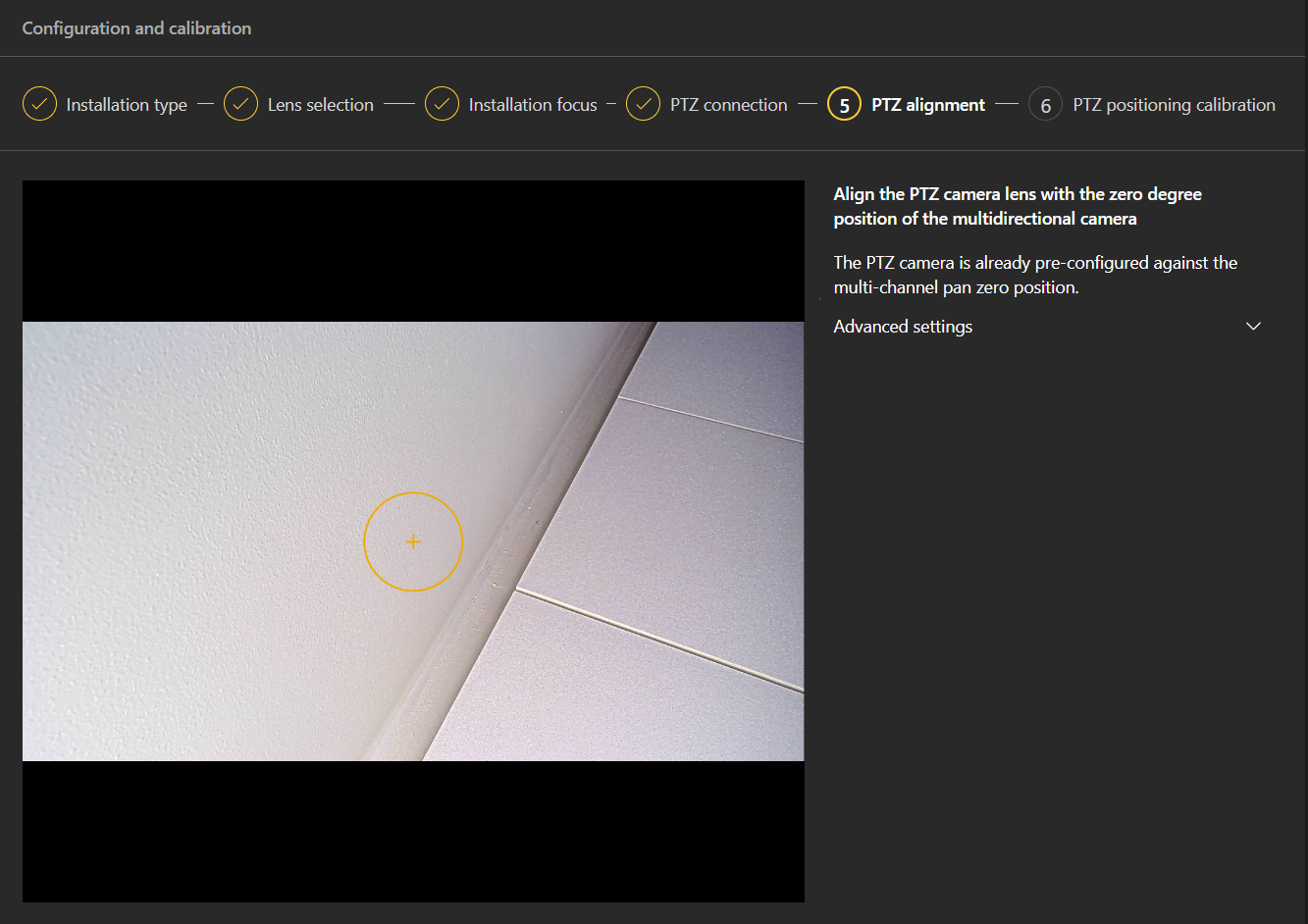Select the step 5 numbered circle
1308x924 pixels.
tap(844, 104)
